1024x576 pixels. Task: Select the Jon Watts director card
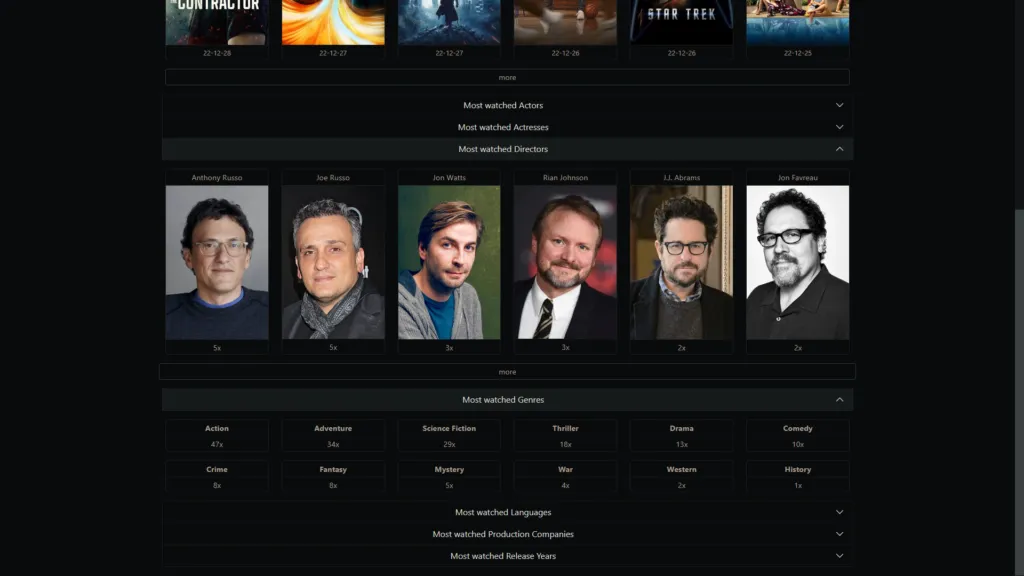pos(449,262)
